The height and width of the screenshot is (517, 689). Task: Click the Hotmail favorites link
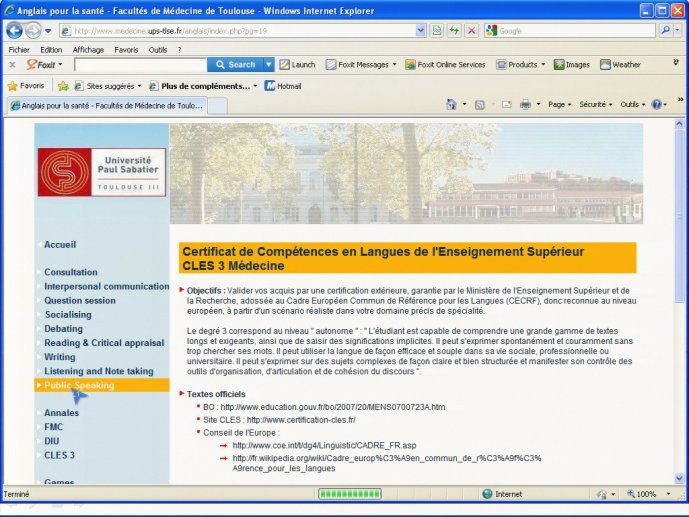[283, 86]
